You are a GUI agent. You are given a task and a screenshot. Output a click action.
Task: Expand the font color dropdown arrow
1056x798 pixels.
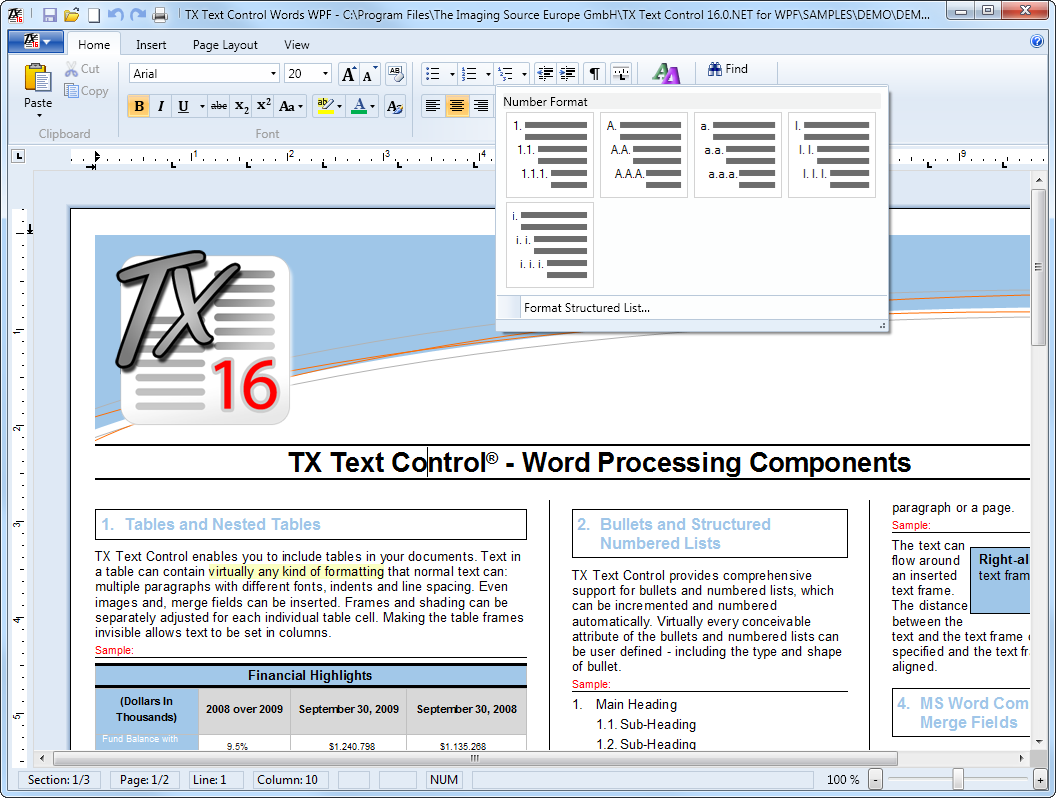(x=372, y=106)
